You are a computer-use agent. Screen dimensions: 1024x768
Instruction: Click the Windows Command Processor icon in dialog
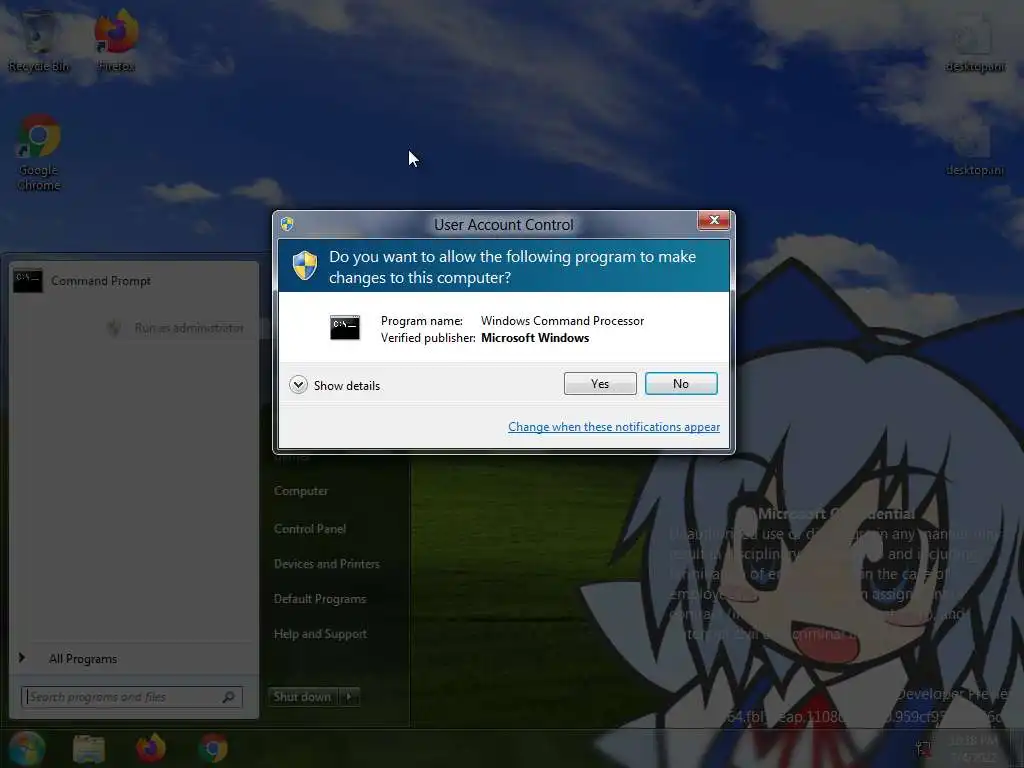click(345, 328)
